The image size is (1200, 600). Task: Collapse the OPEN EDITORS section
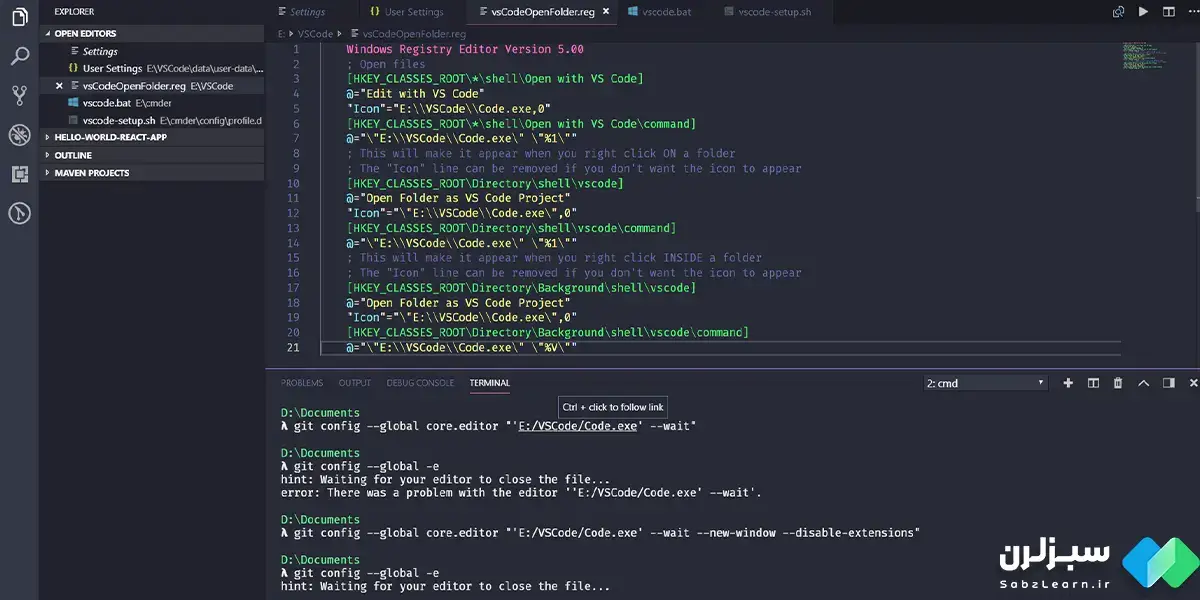[x=85, y=33]
